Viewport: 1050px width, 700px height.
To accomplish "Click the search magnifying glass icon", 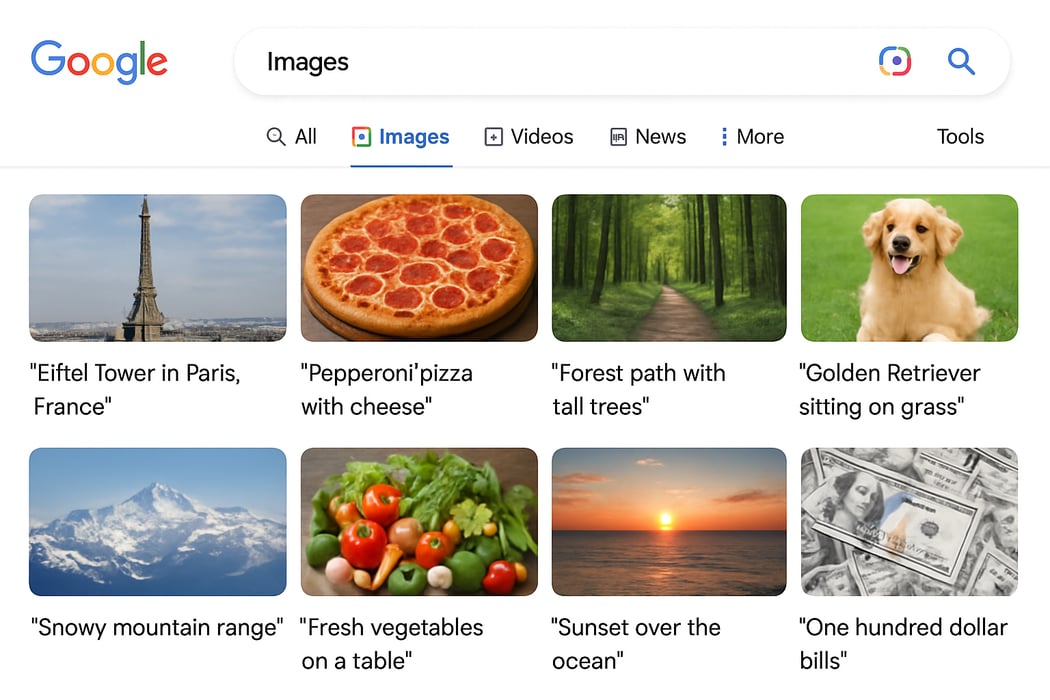I will tap(960, 61).
